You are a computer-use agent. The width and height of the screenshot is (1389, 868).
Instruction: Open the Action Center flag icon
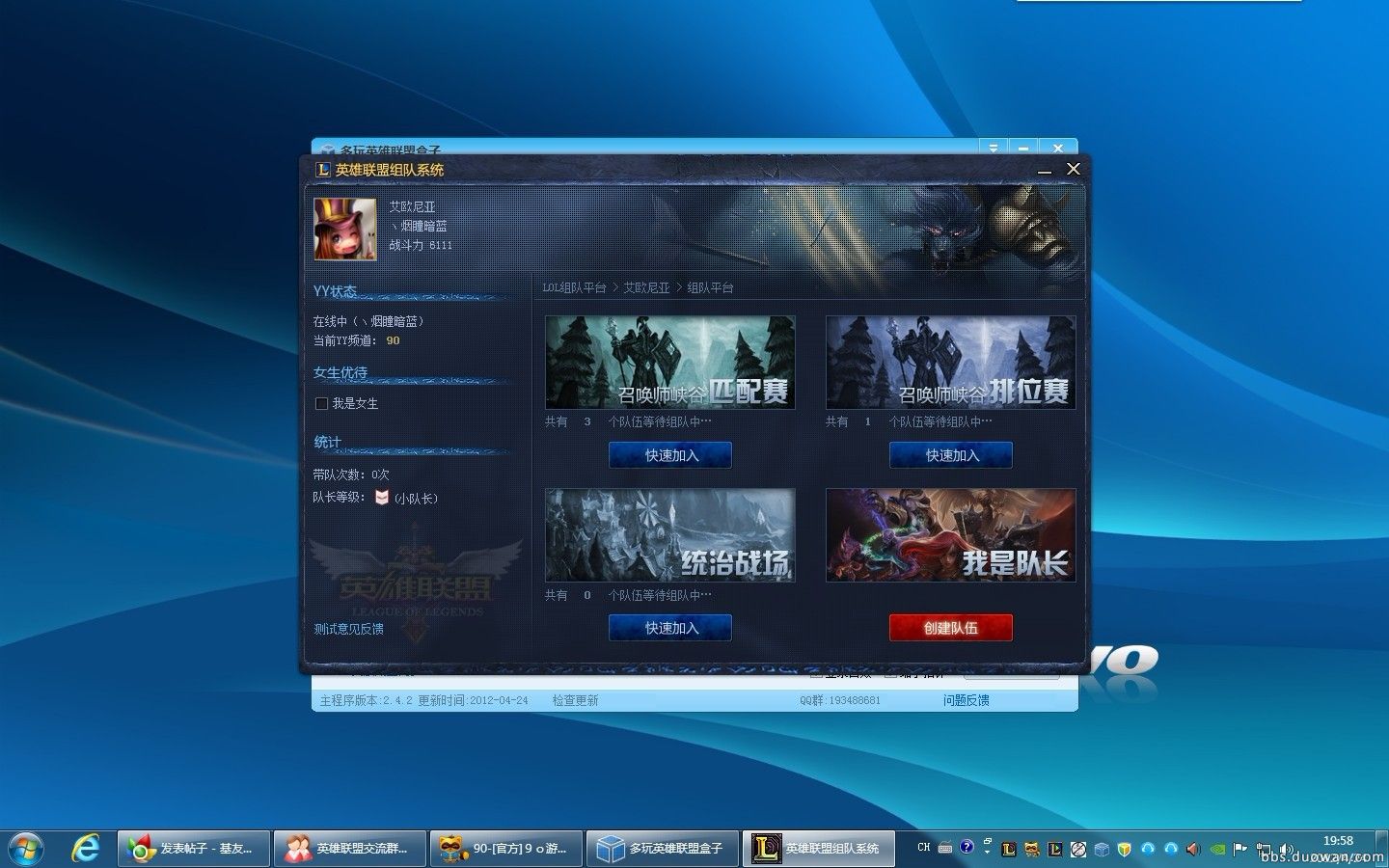(x=1239, y=850)
